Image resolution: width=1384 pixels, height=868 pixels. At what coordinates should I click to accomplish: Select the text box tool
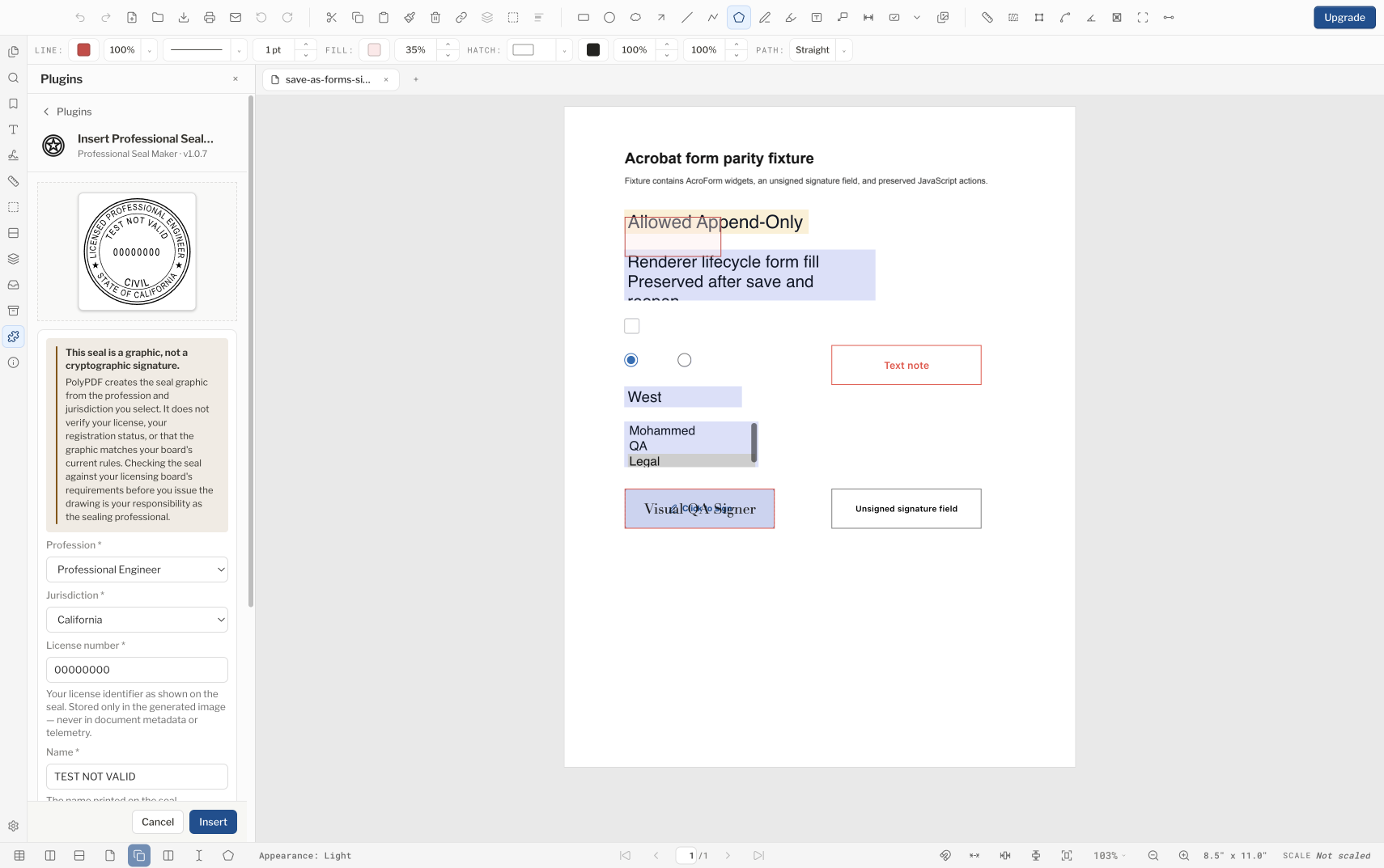[x=817, y=17]
